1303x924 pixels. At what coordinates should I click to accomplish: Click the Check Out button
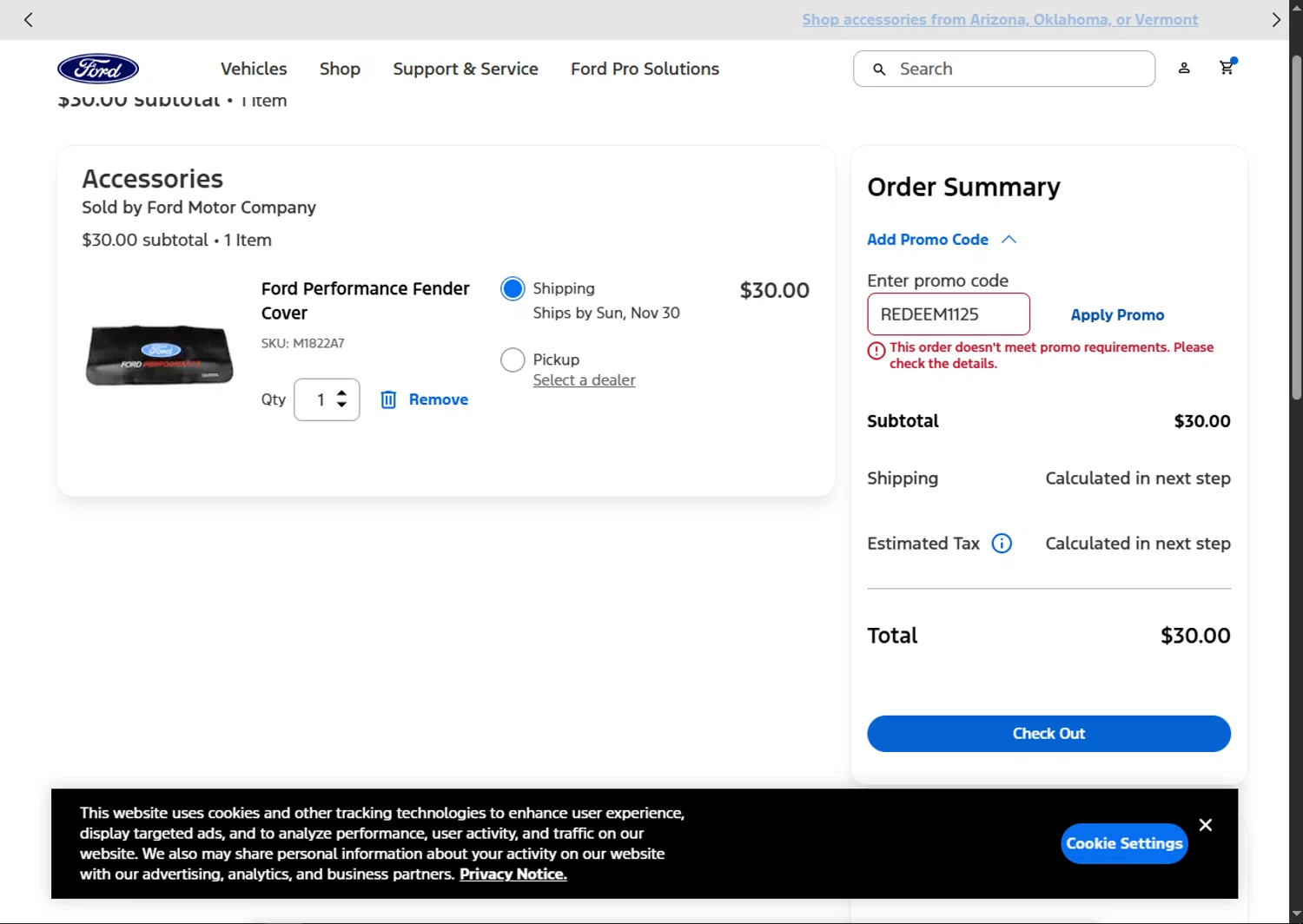tap(1048, 734)
